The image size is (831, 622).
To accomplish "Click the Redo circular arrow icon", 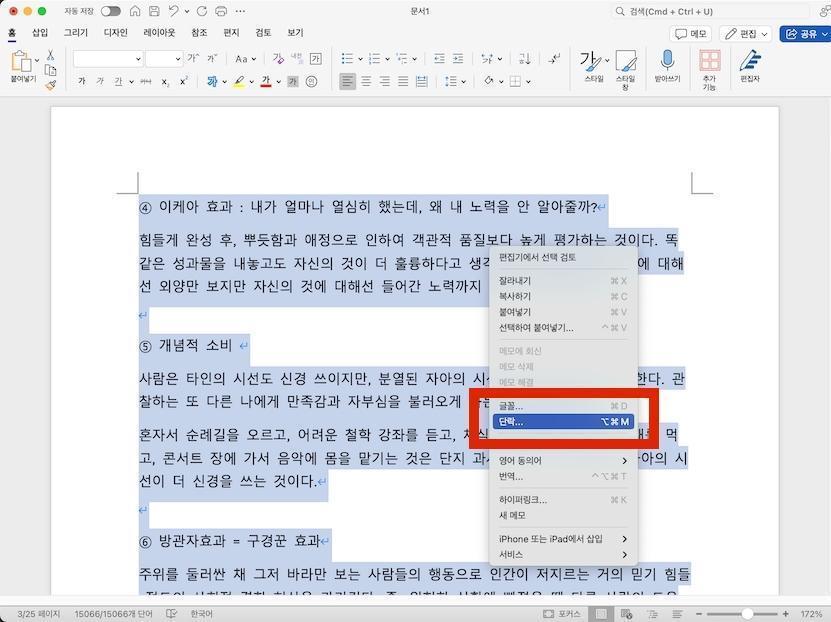I will click(202, 11).
